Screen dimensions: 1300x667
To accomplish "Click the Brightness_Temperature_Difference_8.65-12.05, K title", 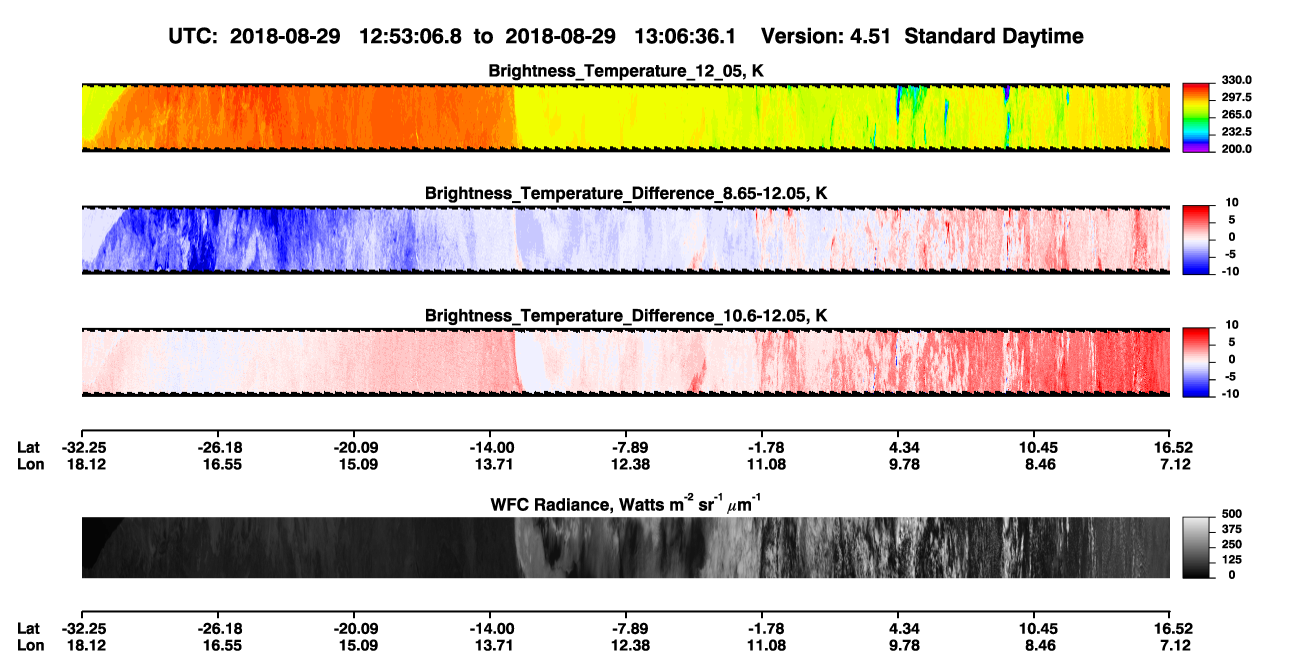I will pos(626,193).
